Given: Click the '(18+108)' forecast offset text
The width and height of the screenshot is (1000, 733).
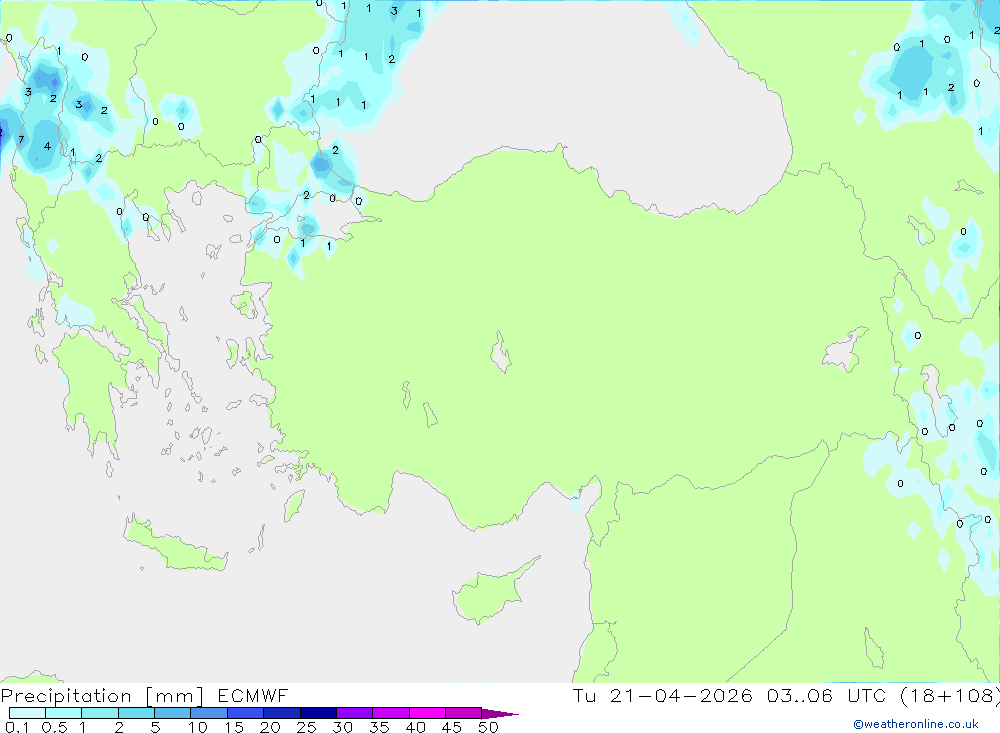Looking at the screenshot, I should [x=950, y=695].
